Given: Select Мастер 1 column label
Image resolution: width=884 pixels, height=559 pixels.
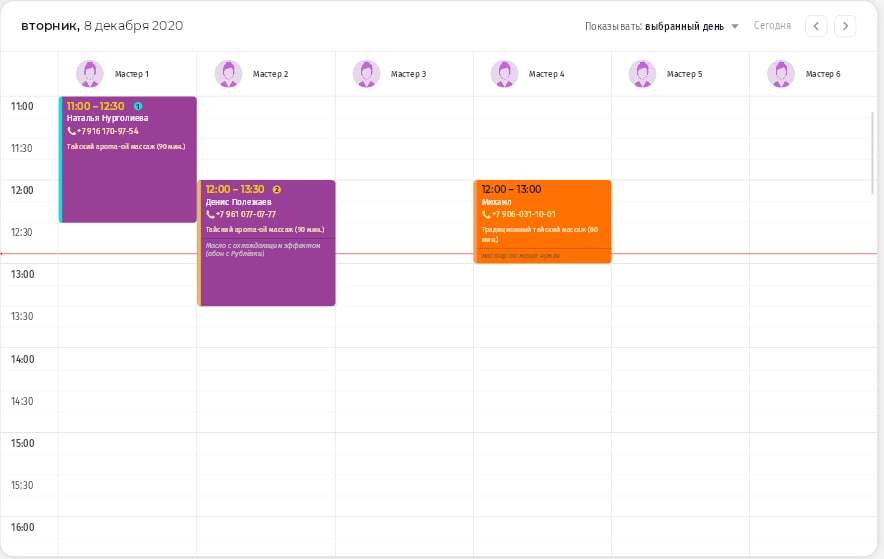Looking at the screenshot, I should tap(132, 74).
